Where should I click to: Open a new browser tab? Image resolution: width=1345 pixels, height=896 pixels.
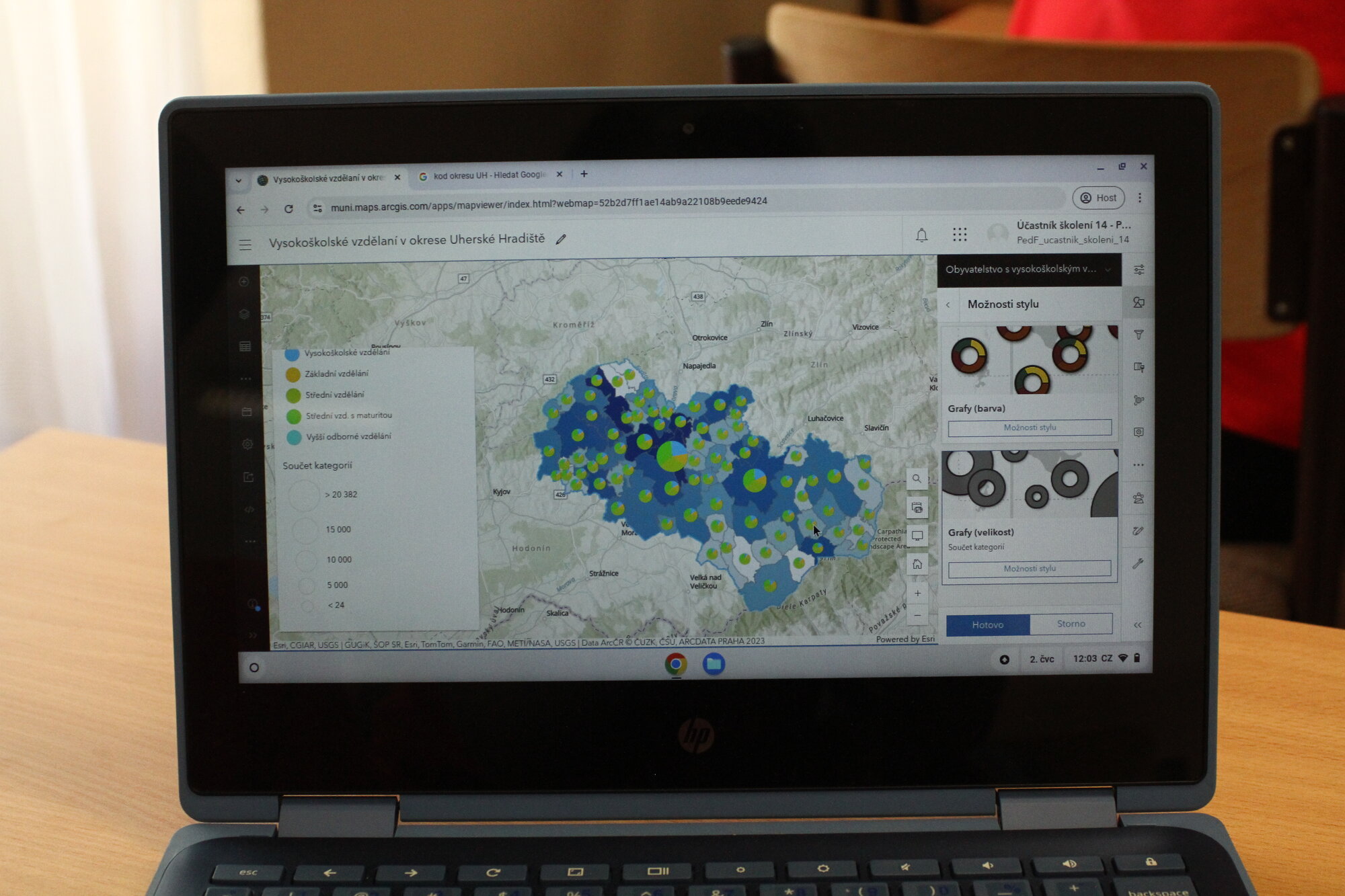click(x=584, y=174)
